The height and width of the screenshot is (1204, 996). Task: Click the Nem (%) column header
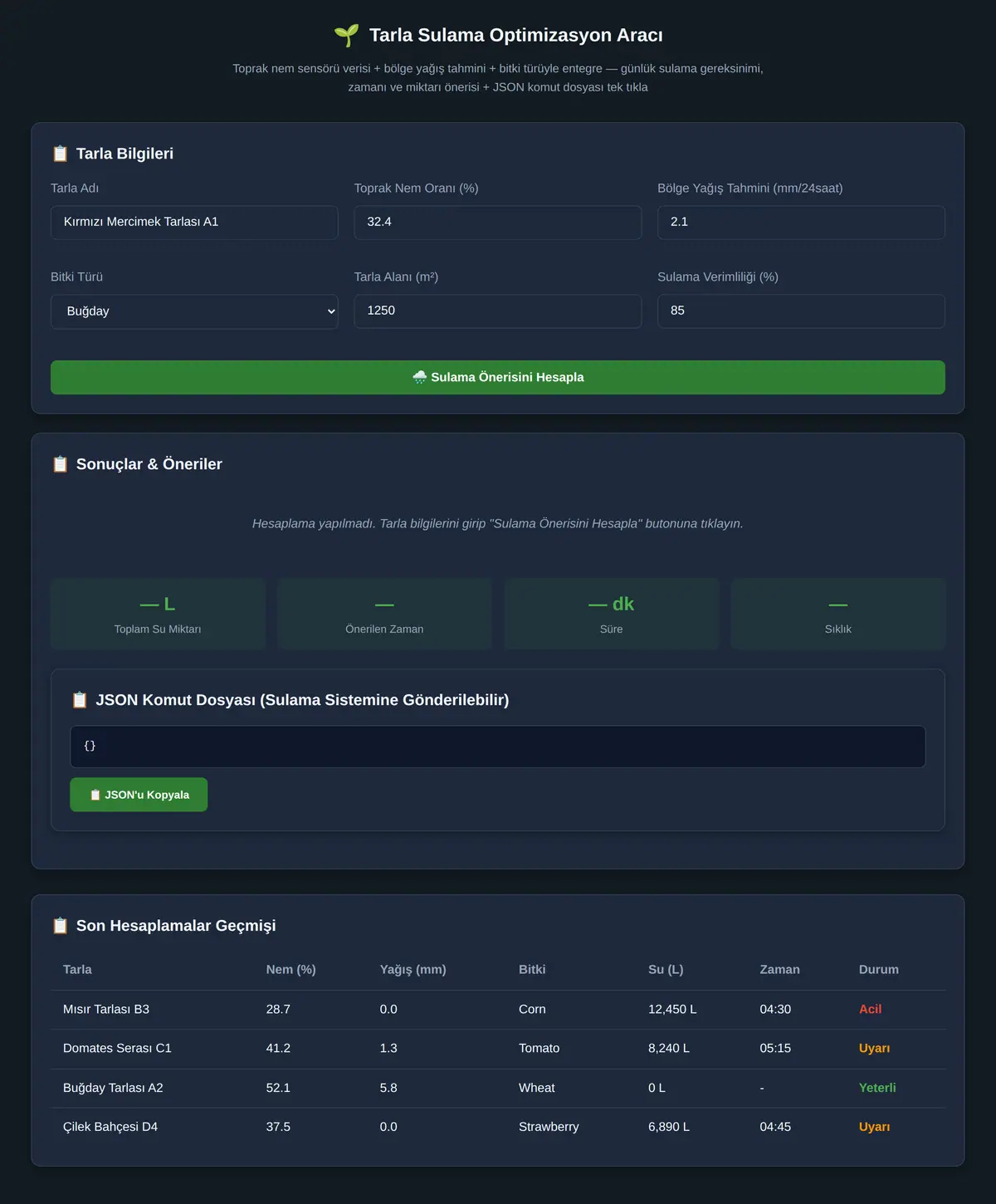pyautogui.click(x=290, y=970)
